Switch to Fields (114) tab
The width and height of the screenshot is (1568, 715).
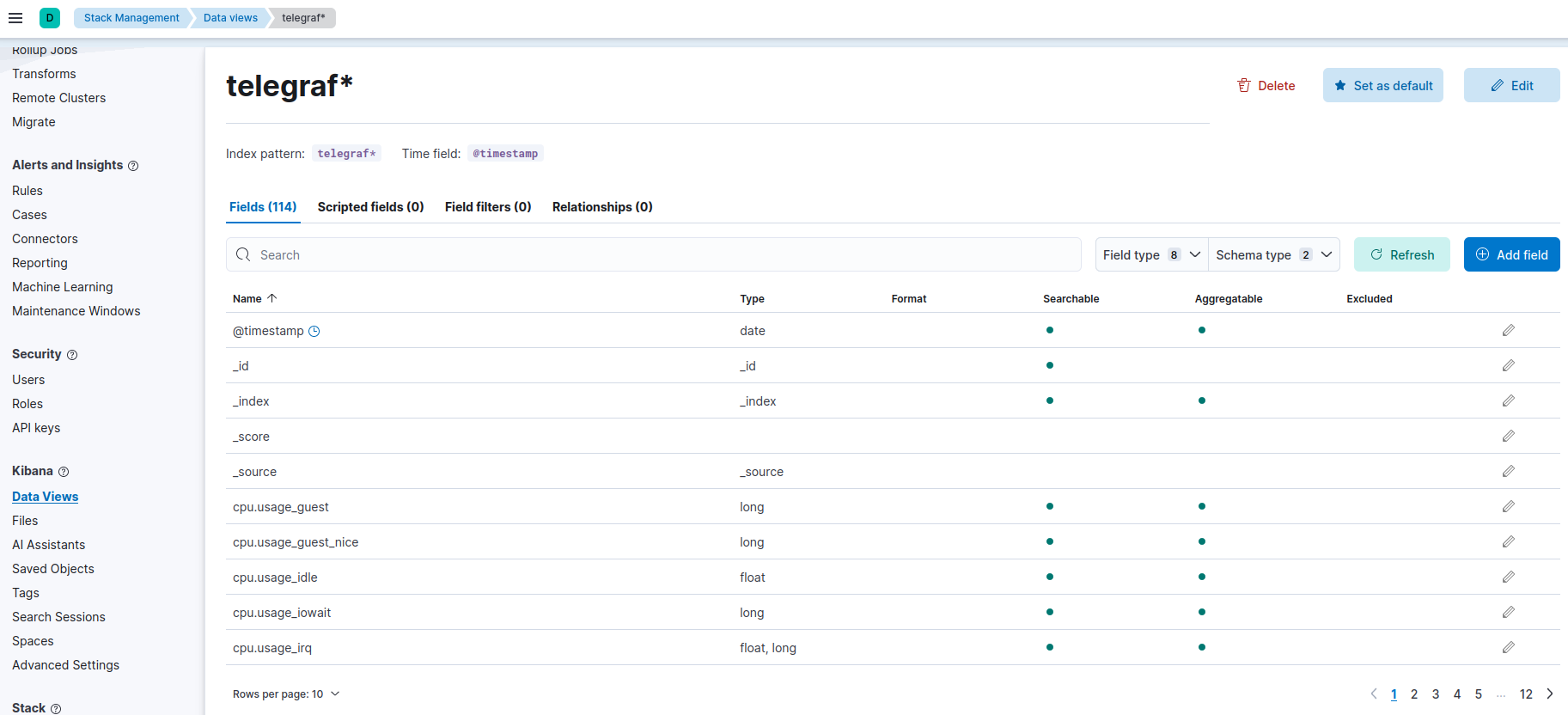[263, 207]
